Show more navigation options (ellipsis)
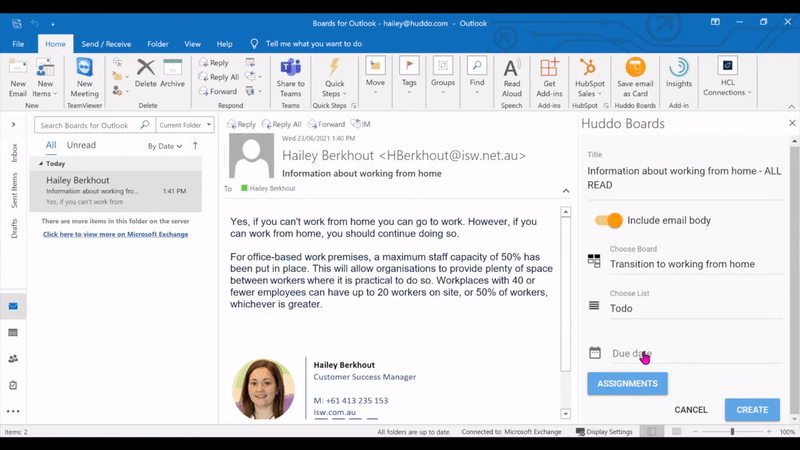Screen dimensions: 800x450 13,411
